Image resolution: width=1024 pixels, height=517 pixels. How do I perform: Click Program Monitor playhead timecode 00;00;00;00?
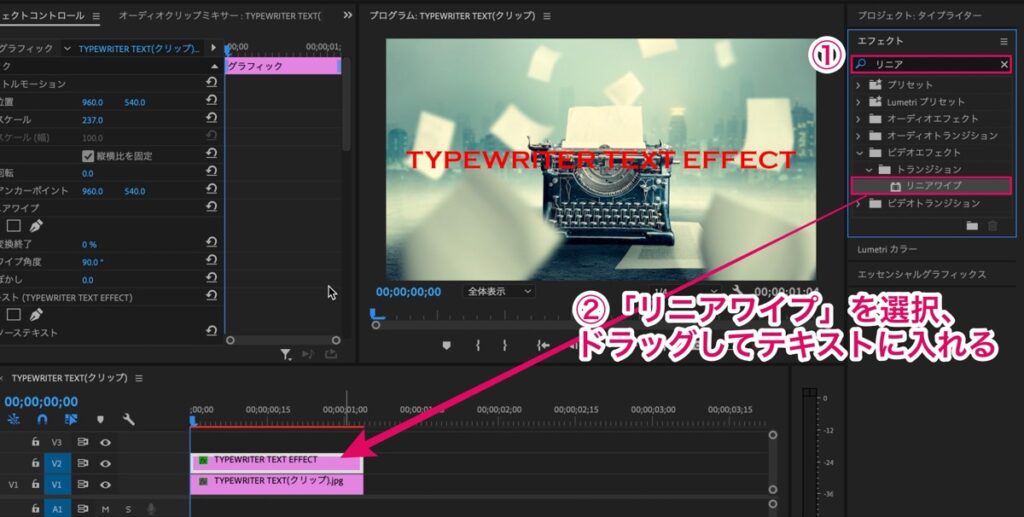click(408, 292)
